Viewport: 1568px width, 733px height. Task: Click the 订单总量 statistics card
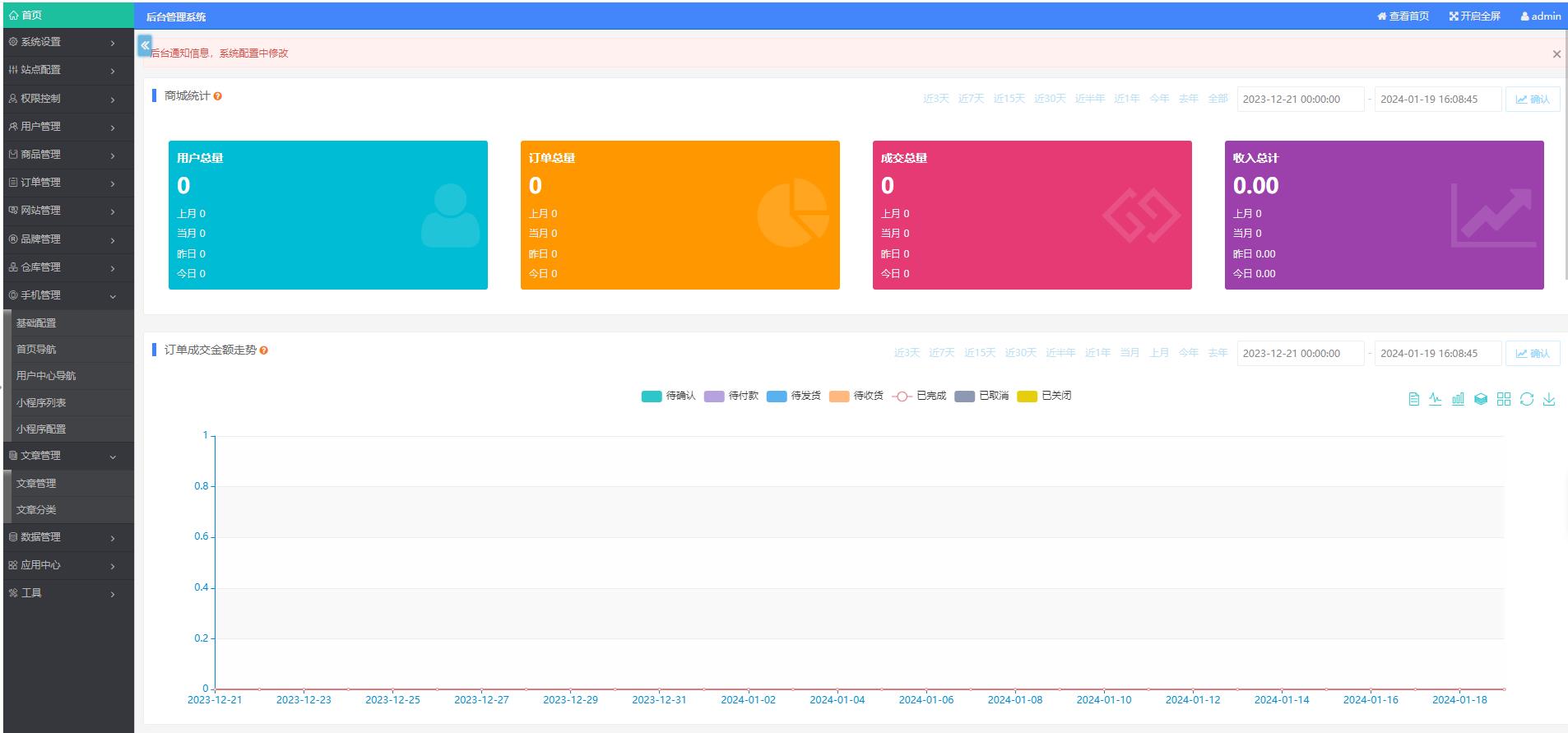point(680,215)
